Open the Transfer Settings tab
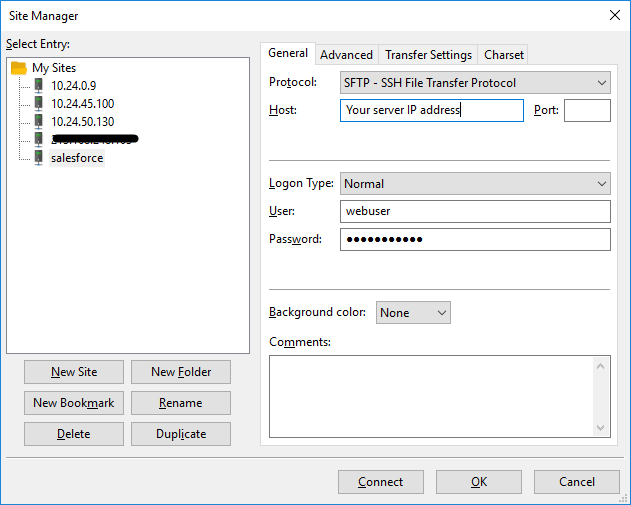Viewport: 631px width, 505px height. point(428,55)
